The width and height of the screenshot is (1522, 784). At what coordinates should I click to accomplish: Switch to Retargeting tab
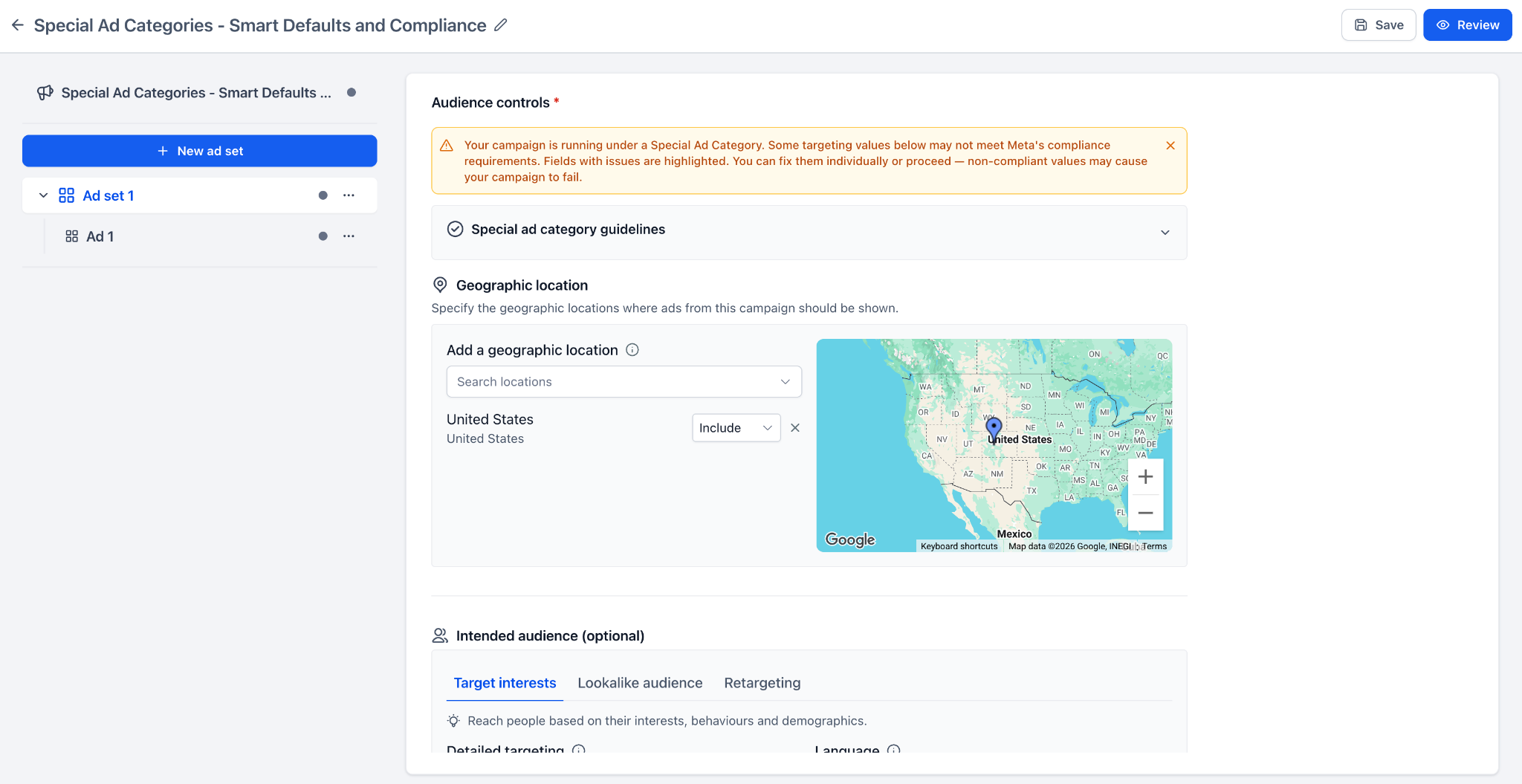[x=762, y=683]
